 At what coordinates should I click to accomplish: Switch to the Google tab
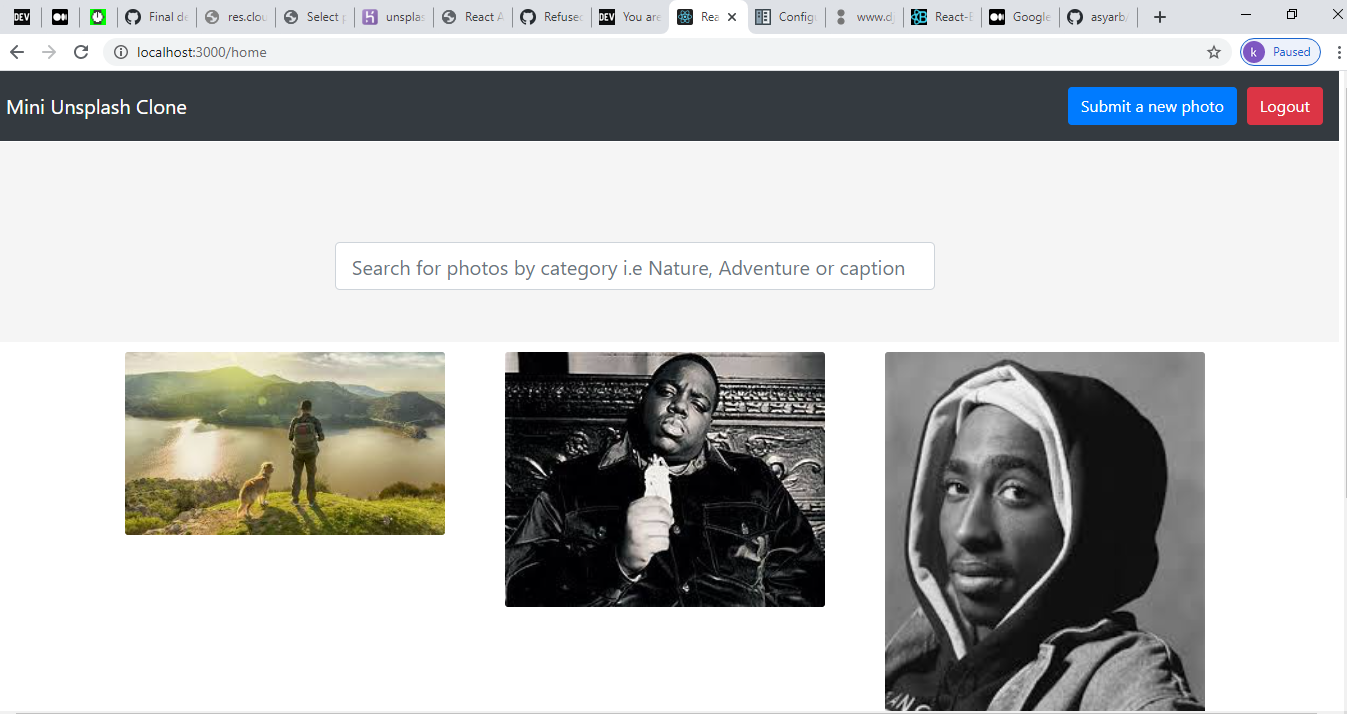(x=1020, y=16)
